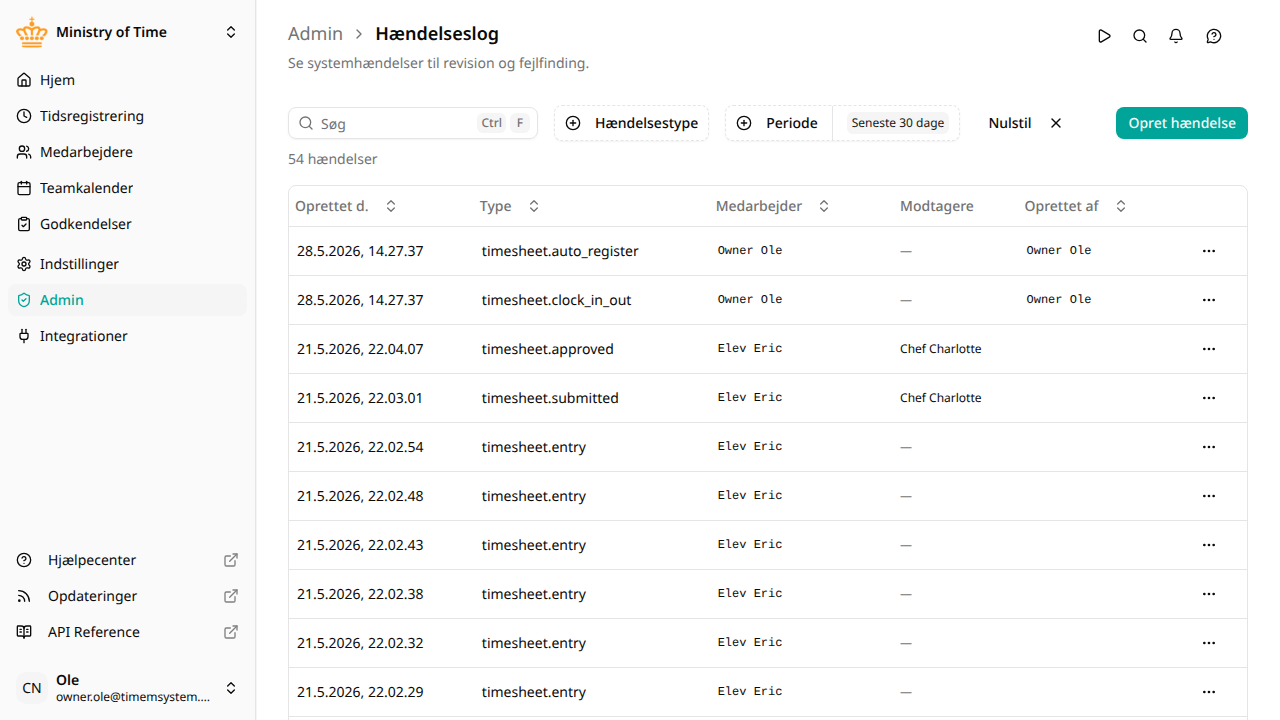Click the Godkendelser clipboard icon
The height and width of the screenshot is (720, 1280).
[24, 224]
